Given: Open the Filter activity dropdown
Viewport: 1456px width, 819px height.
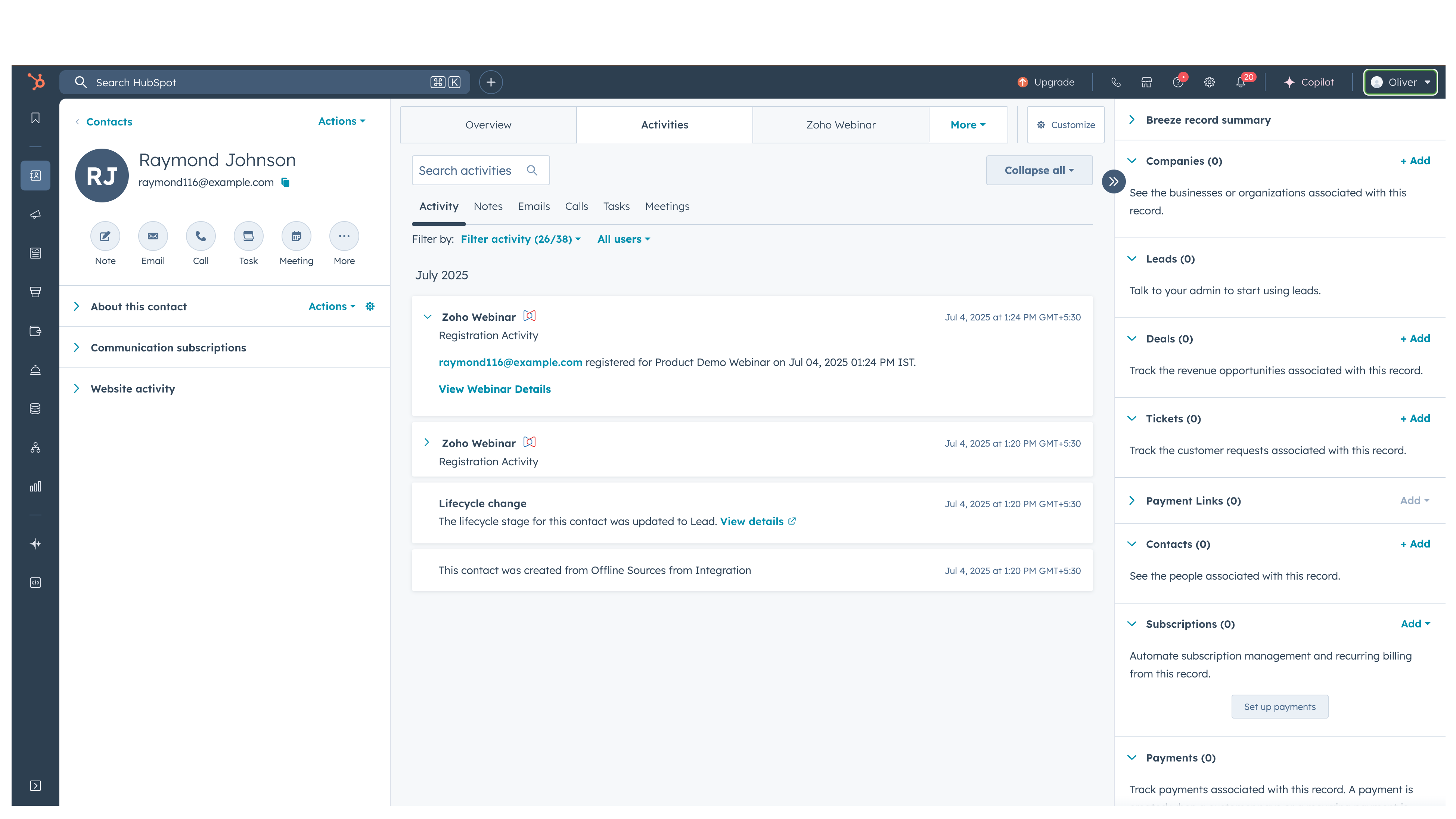Looking at the screenshot, I should pos(520,239).
